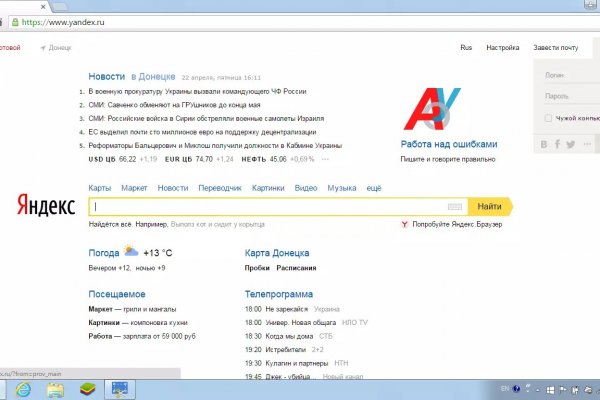
Task: Click the VK social login icon
Action: pos(545,144)
